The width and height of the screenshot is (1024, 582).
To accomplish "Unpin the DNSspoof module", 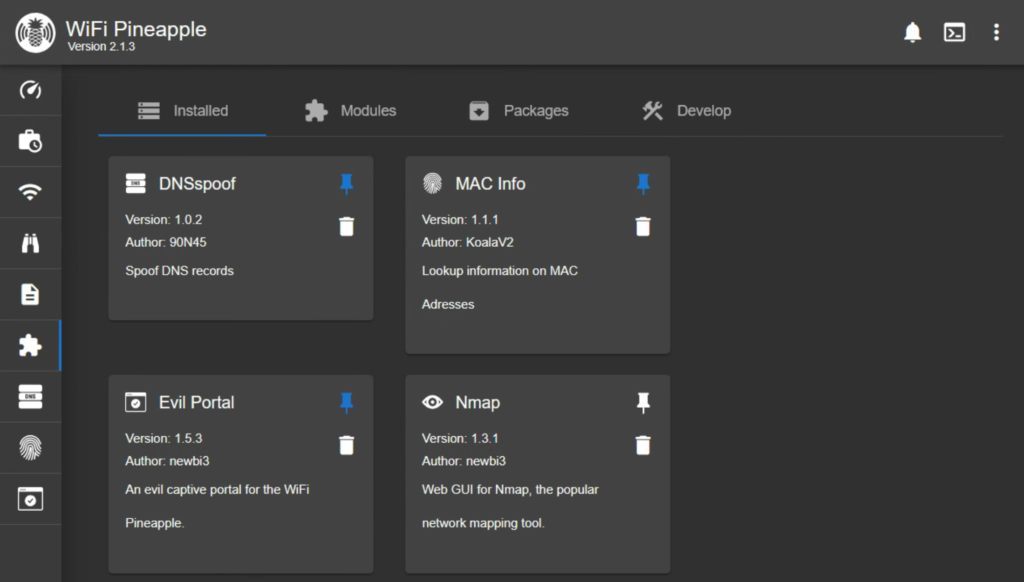I will [x=347, y=184].
